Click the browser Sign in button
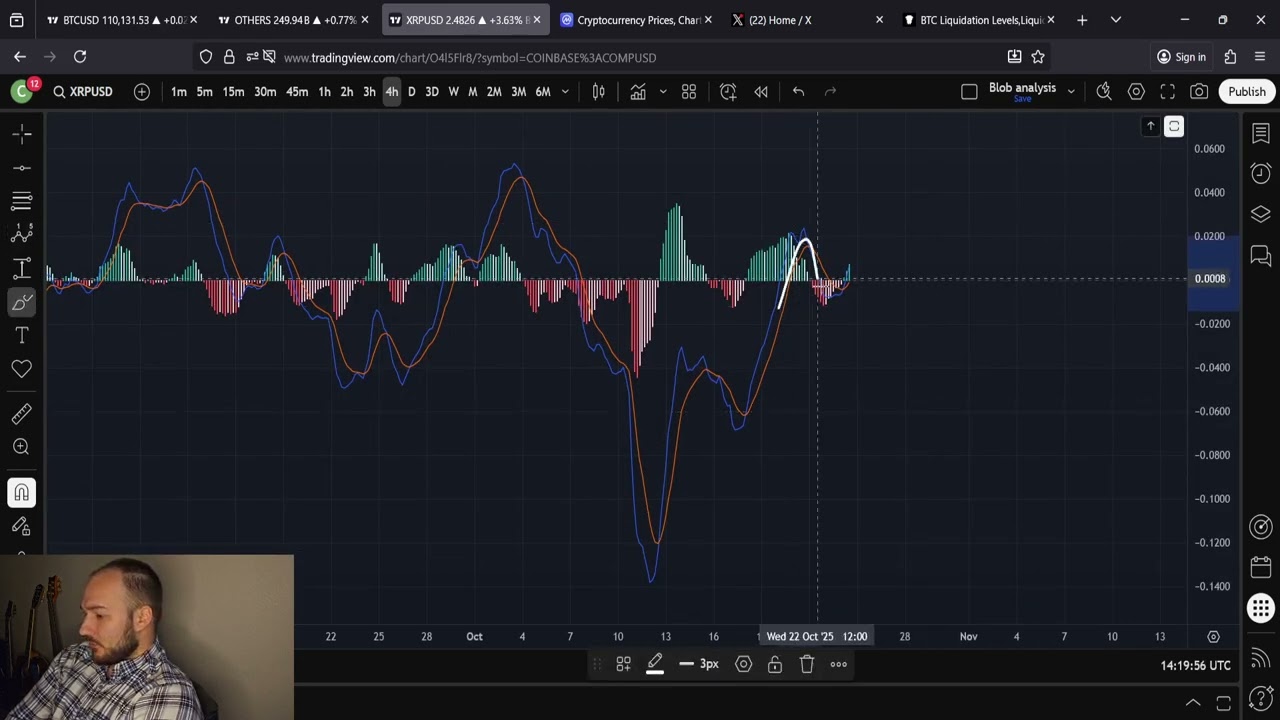The image size is (1280, 720). click(x=1181, y=57)
